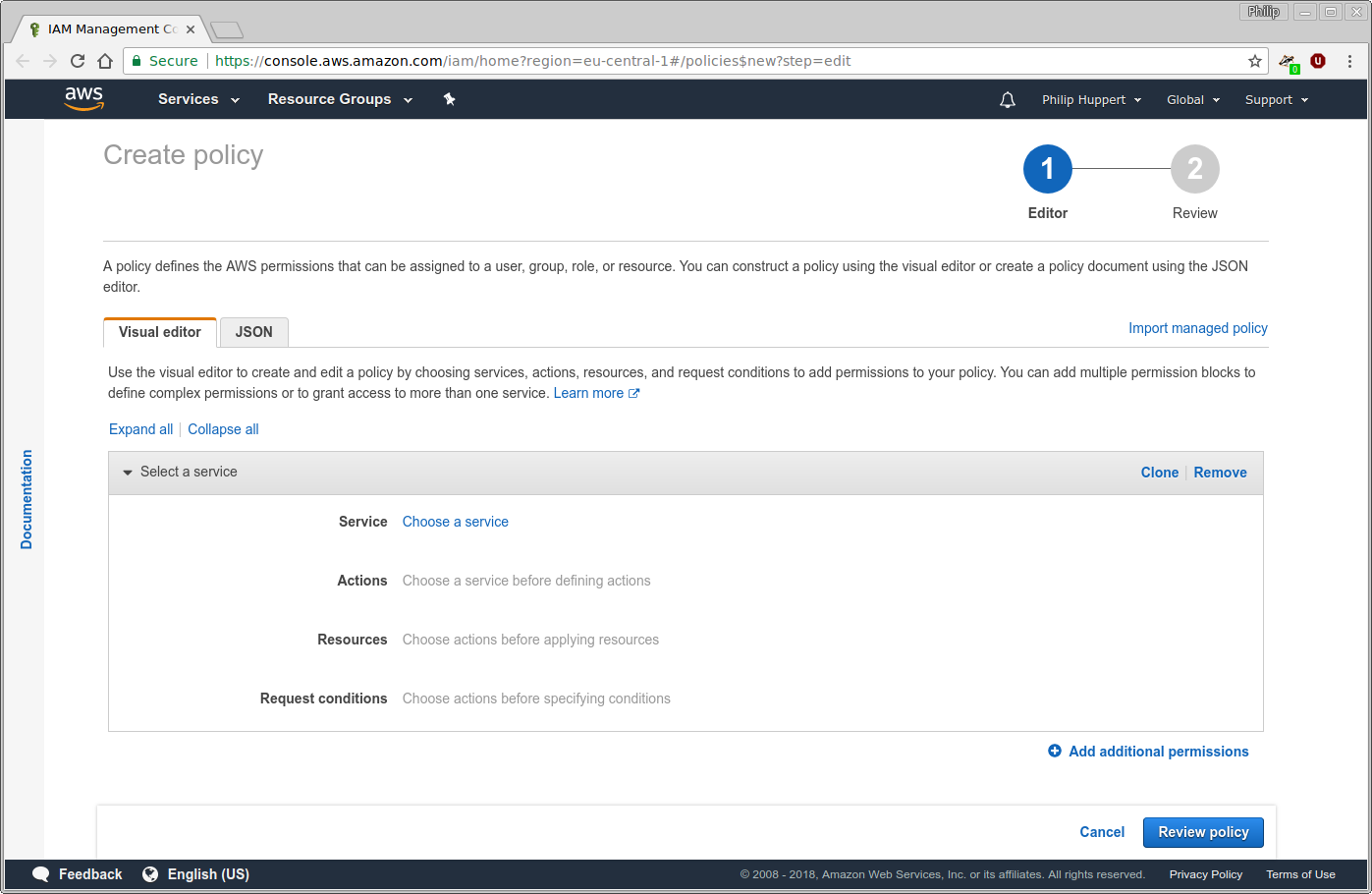This screenshot has width=1372, height=894.
Task: Go to step 2 Review circle
Action: (x=1194, y=170)
